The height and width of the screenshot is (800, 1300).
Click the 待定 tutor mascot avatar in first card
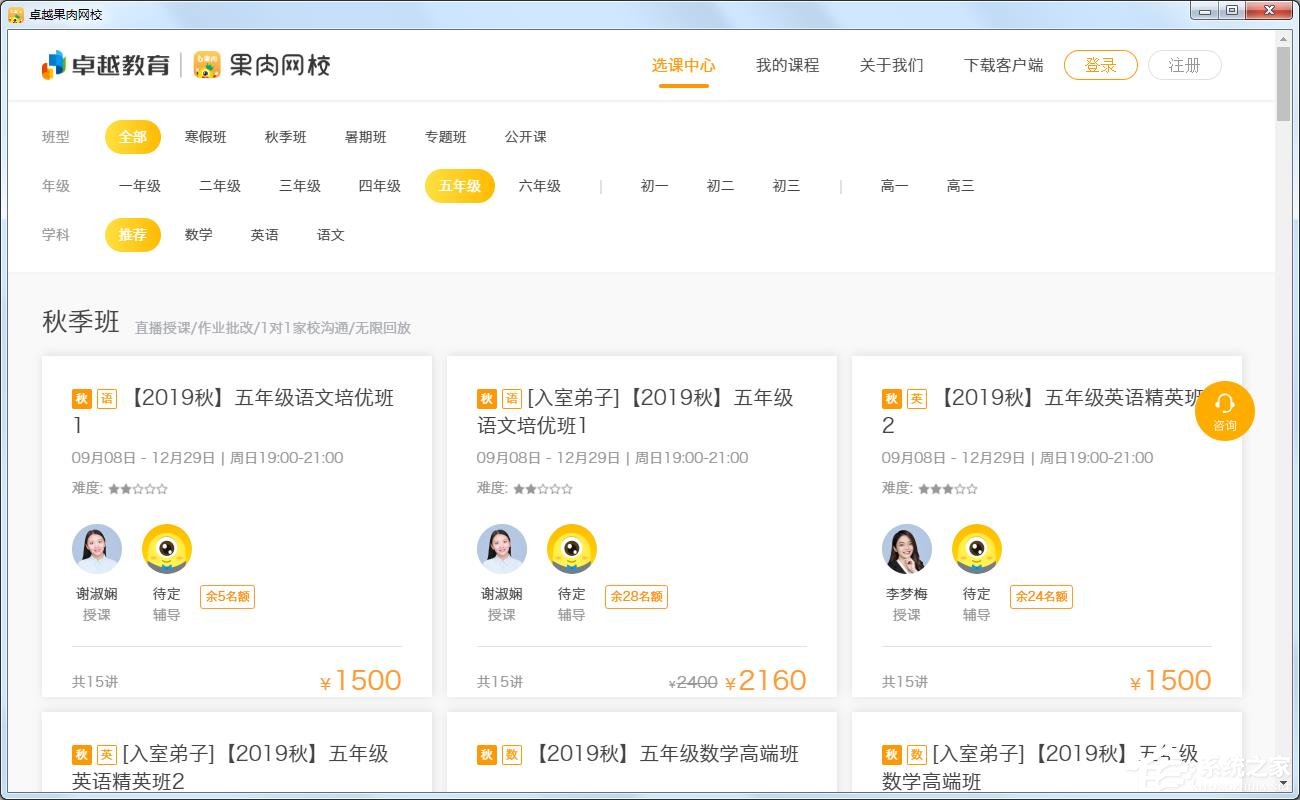(x=167, y=549)
